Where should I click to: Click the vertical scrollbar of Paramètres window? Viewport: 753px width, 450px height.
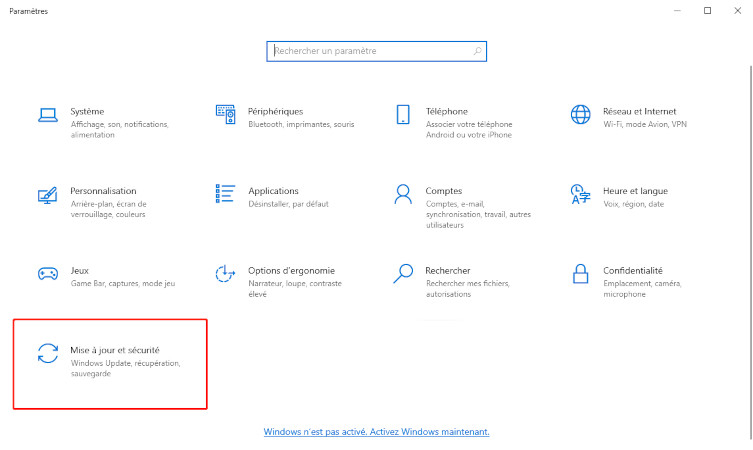click(x=750, y=252)
